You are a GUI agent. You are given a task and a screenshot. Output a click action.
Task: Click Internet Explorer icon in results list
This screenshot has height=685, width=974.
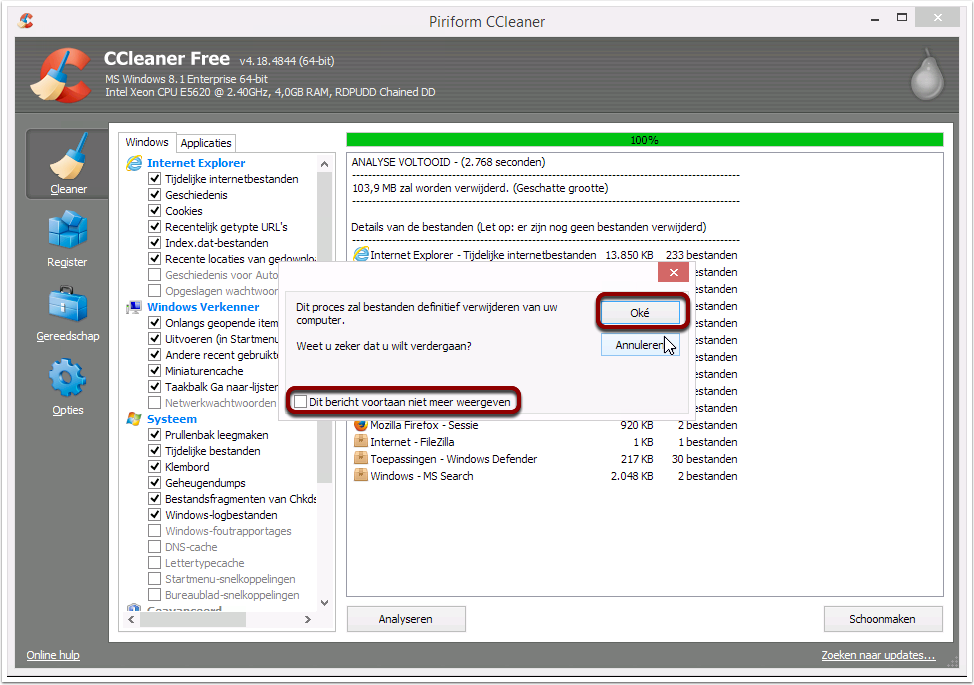coord(360,254)
